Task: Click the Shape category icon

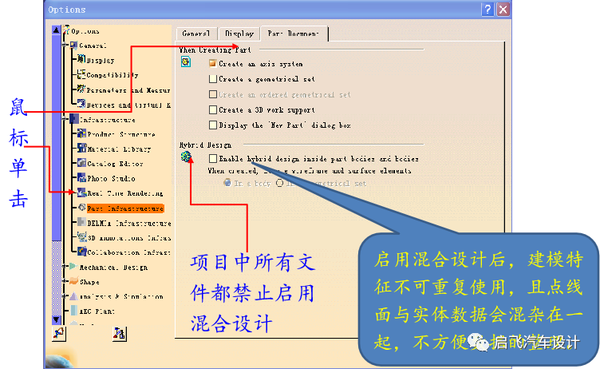Action: [73, 281]
